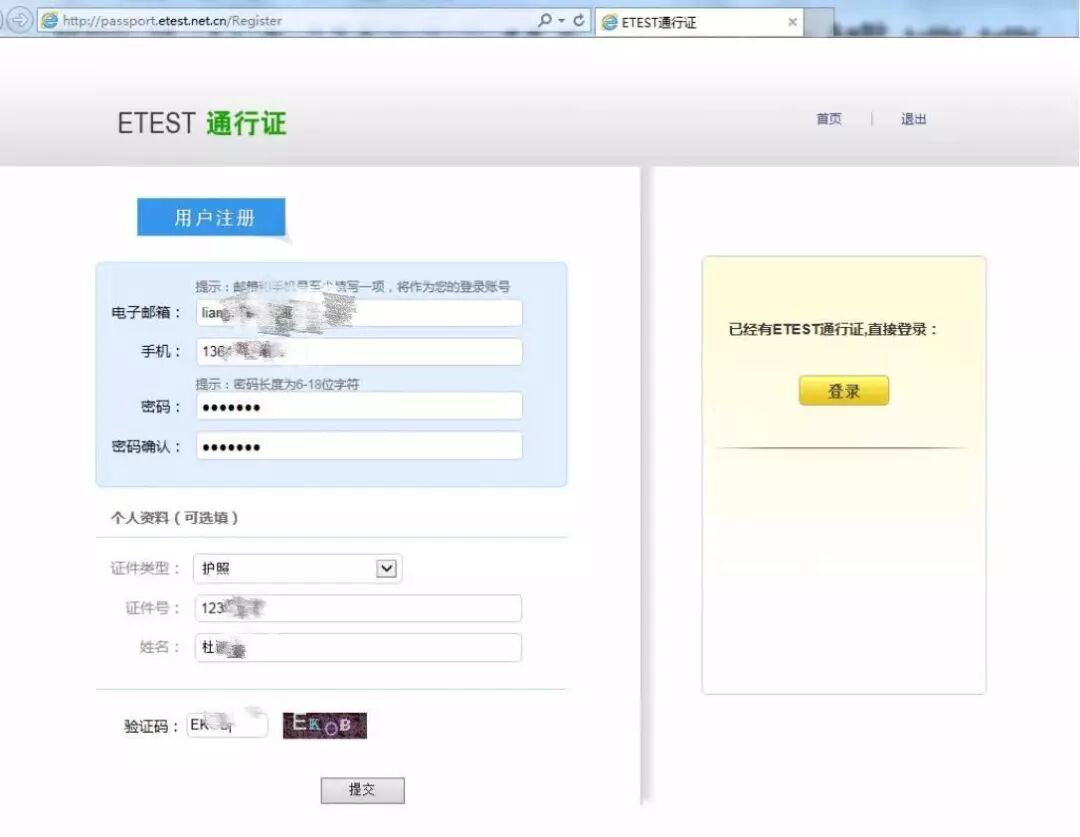Open the address bar search dropdown arrow
The image size is (1080, 837).
561,21
